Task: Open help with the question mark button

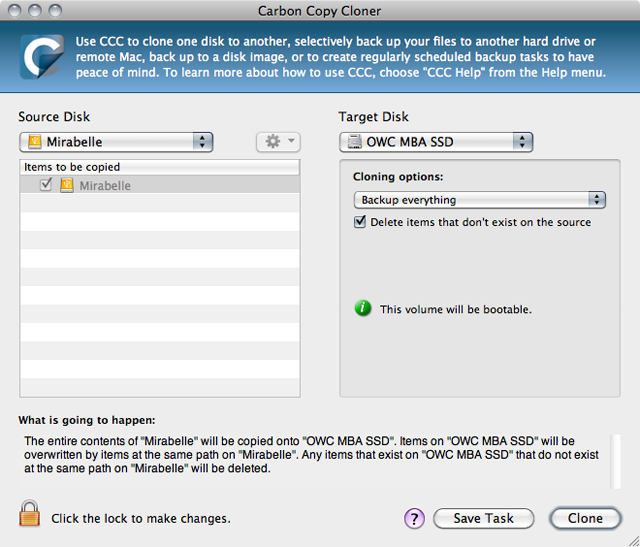Action: pos(414,518)
